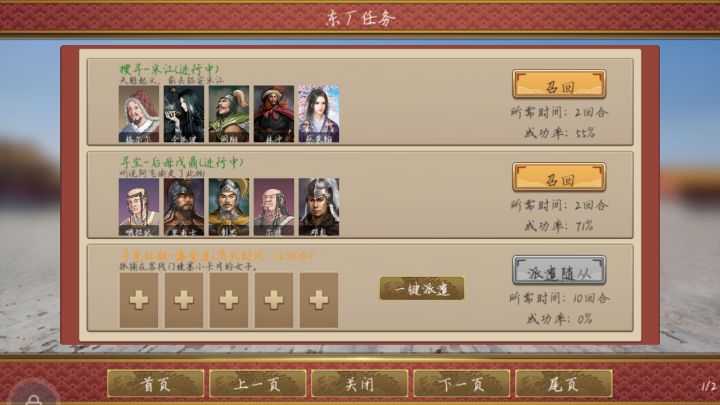Click the lock icon at bottom-left corner
This screenshot has width=720, height=405.
point(33,399)
